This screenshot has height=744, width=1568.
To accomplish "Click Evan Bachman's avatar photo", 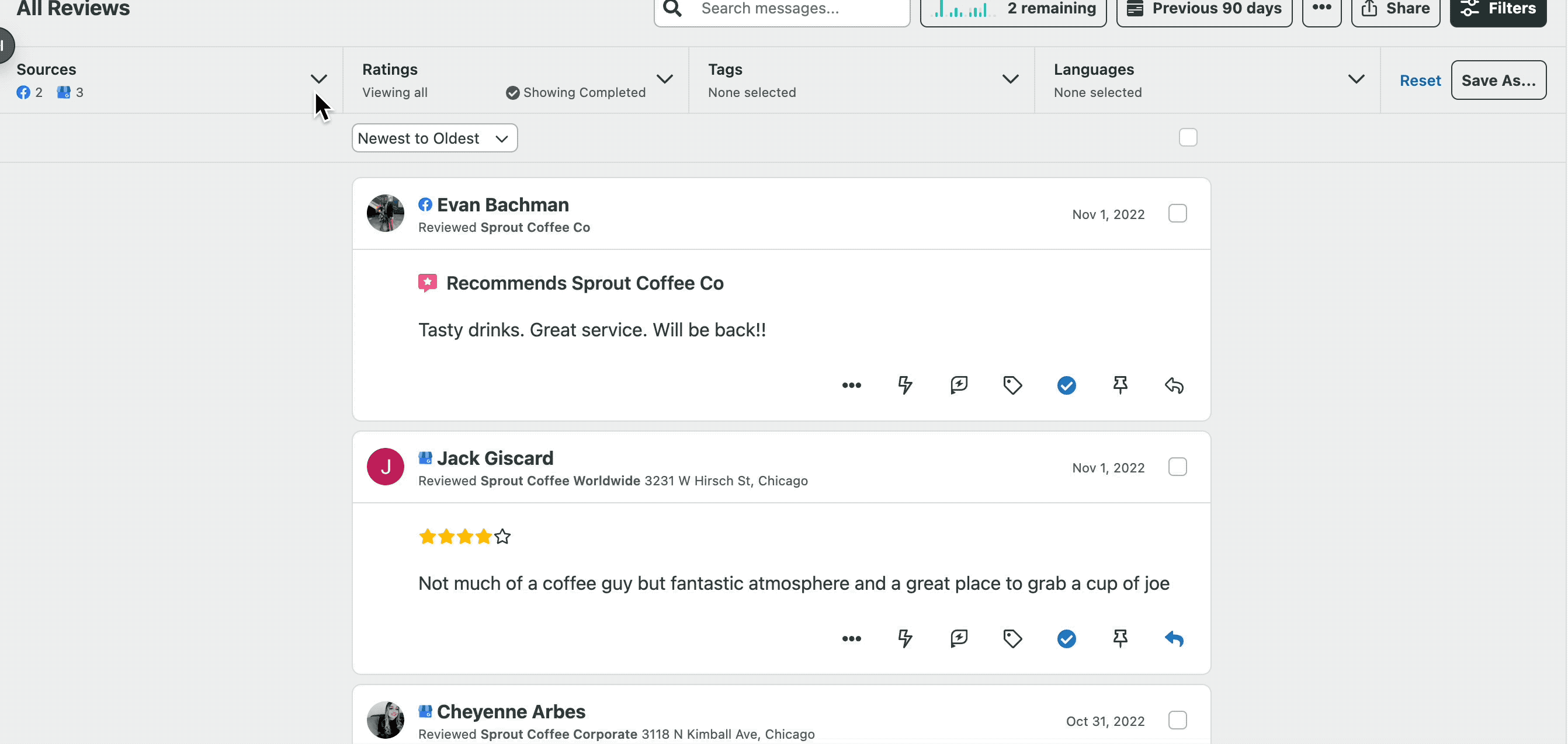I will point(386,213).
